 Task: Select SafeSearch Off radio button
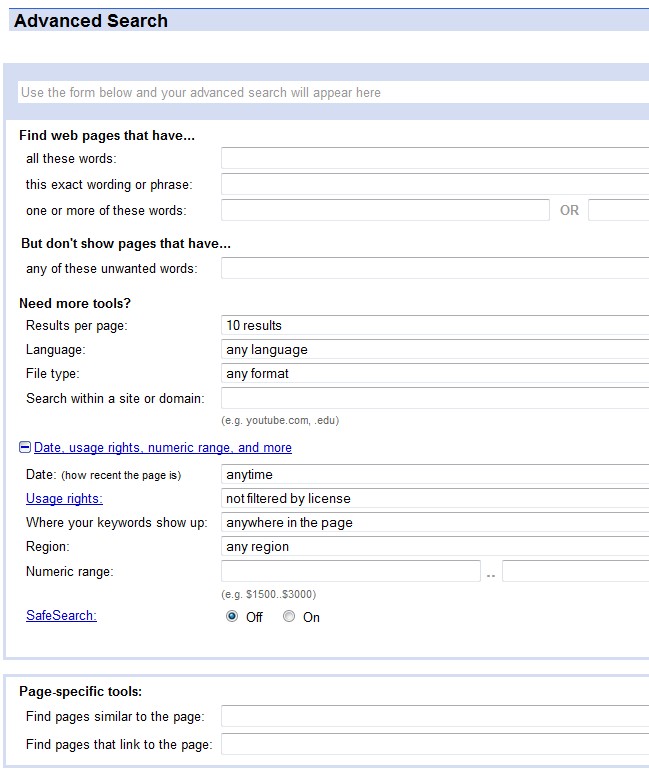click(231, 616)
